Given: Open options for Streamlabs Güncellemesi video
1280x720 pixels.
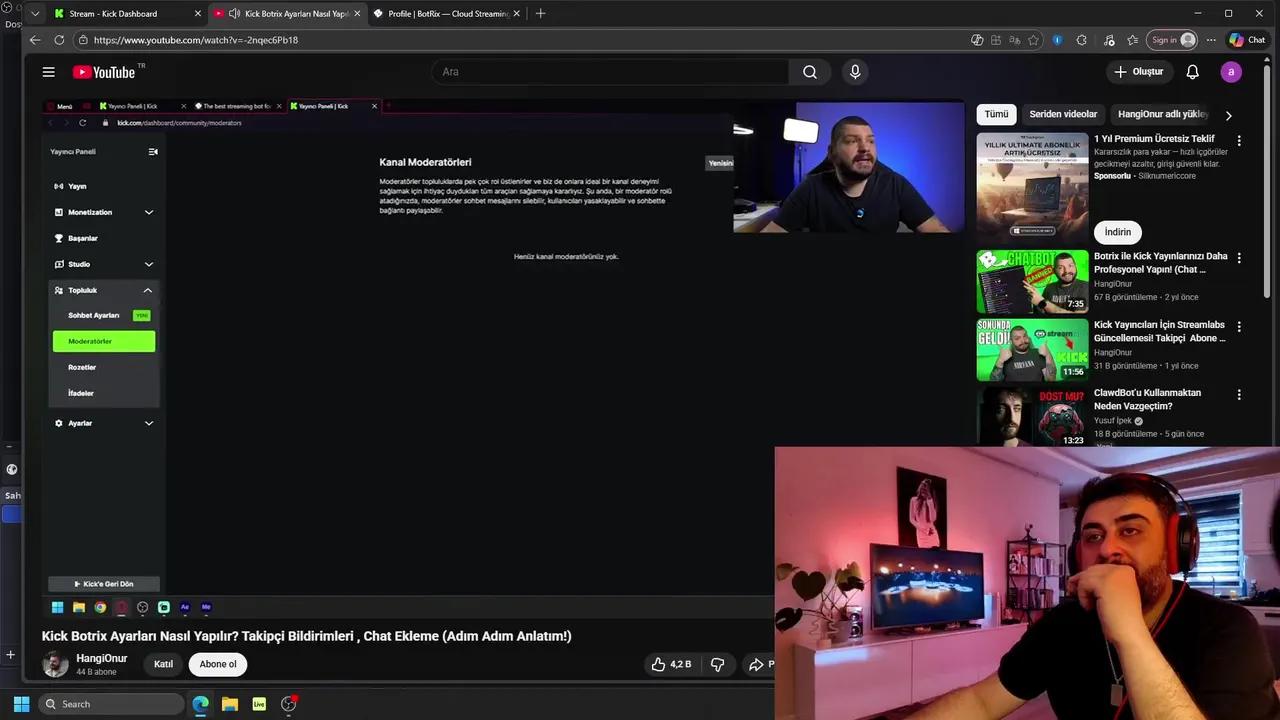Looking at the screenshot, I should [x=1239, y=327].
